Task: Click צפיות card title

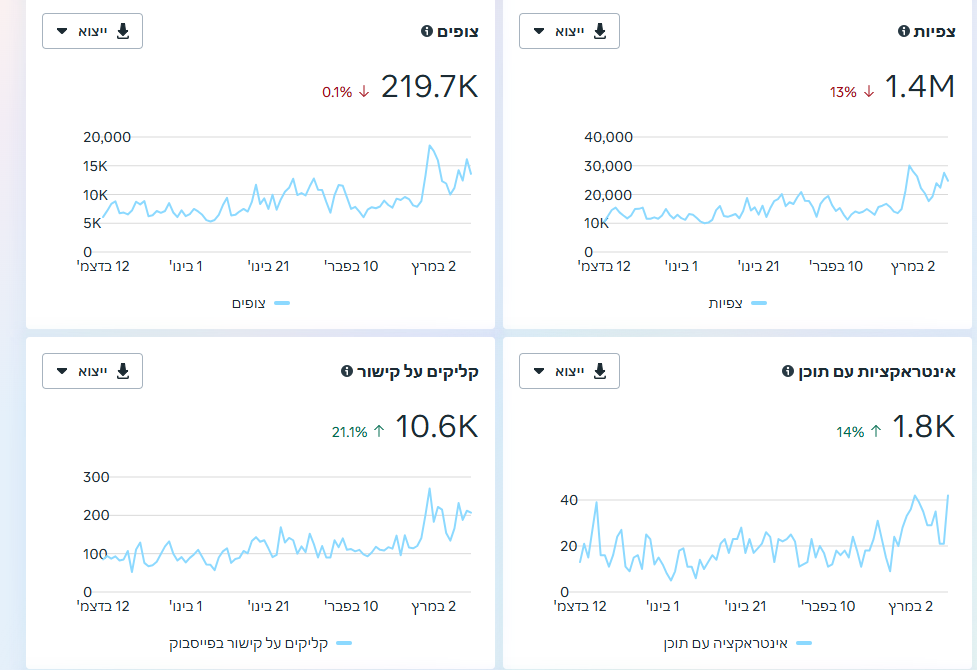Action: pos(935,31)
